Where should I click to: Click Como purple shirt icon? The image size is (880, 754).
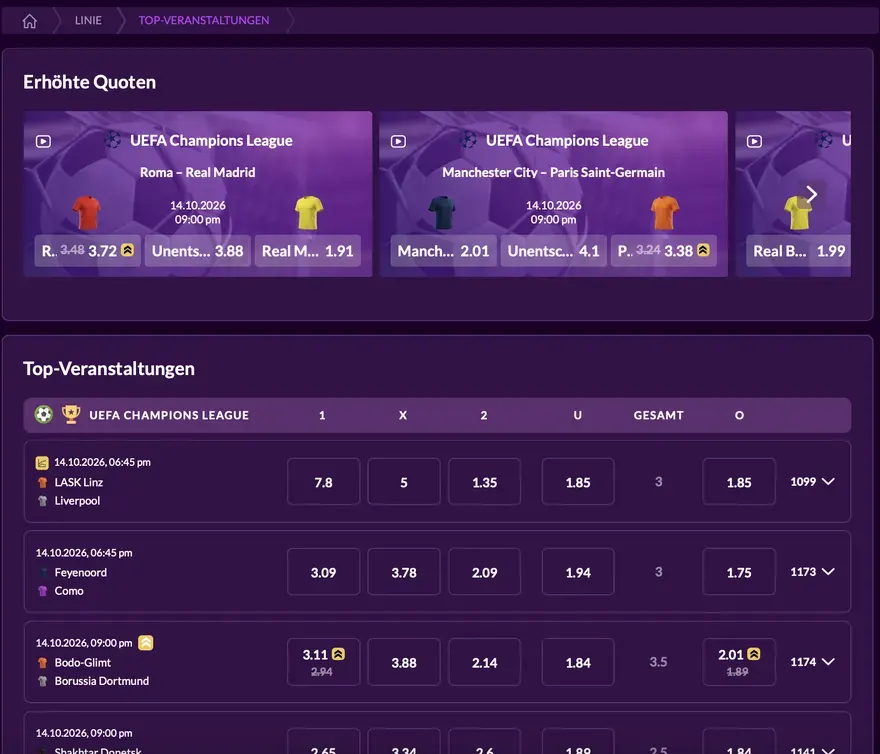pos(43,591)
